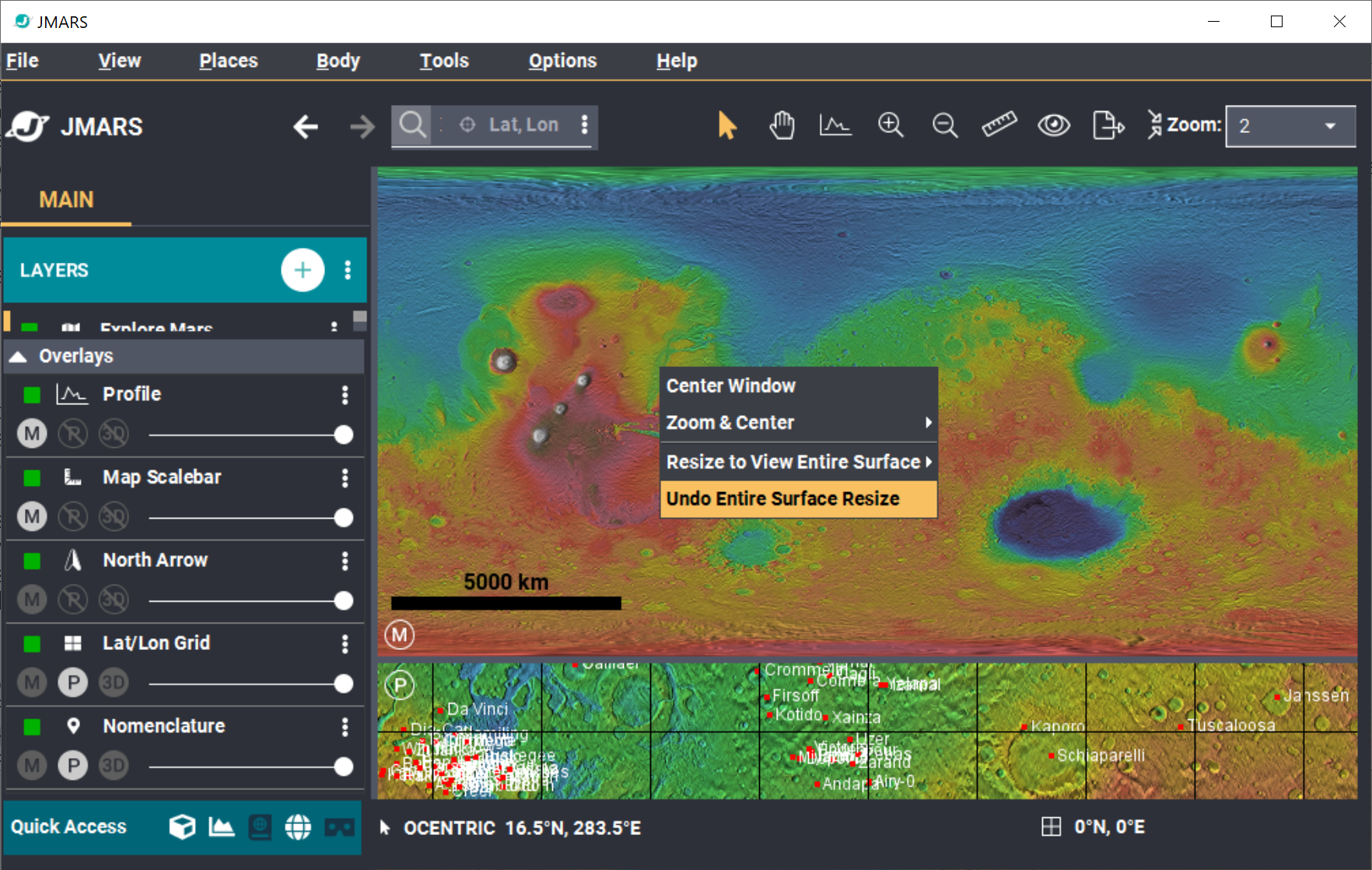The height and width of the screenshot is (870, 1372).
Task: Expand Zoom & Center submenu arrow
Action: [928, 422]
